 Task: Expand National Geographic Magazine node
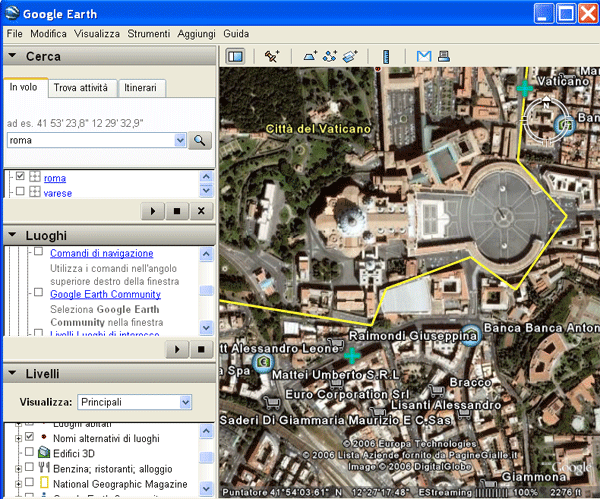[x=18, y=484]
